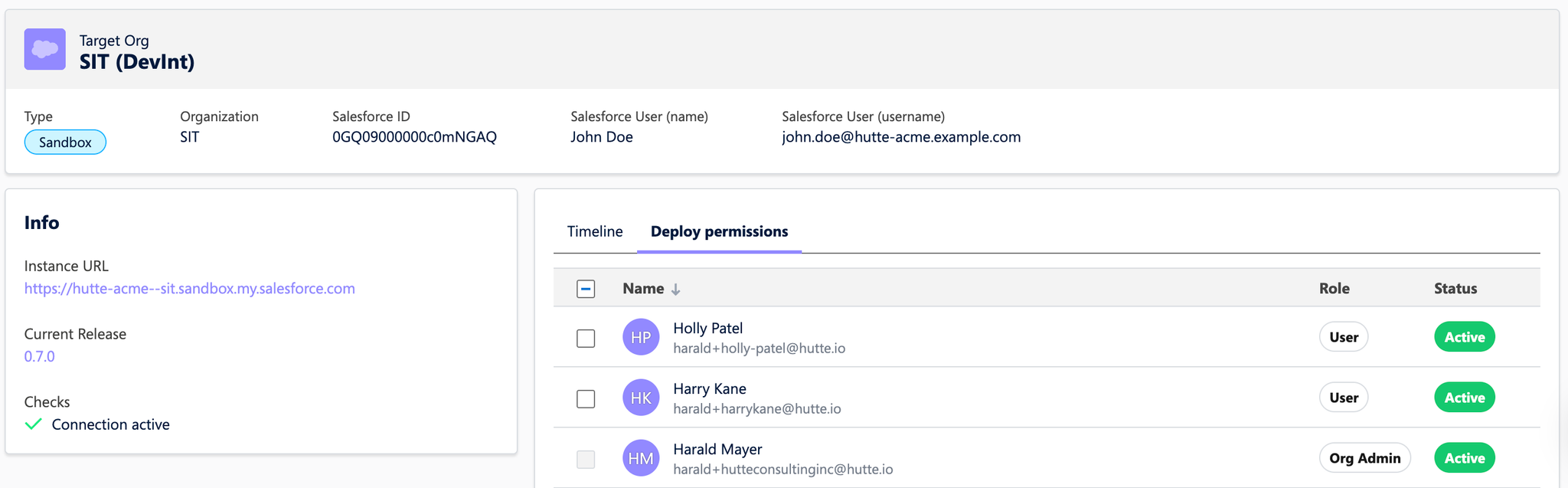Click Harald Mayer's Org Admin role badge
This screenshot has height=488, width=1568.
click(1364, 458)
